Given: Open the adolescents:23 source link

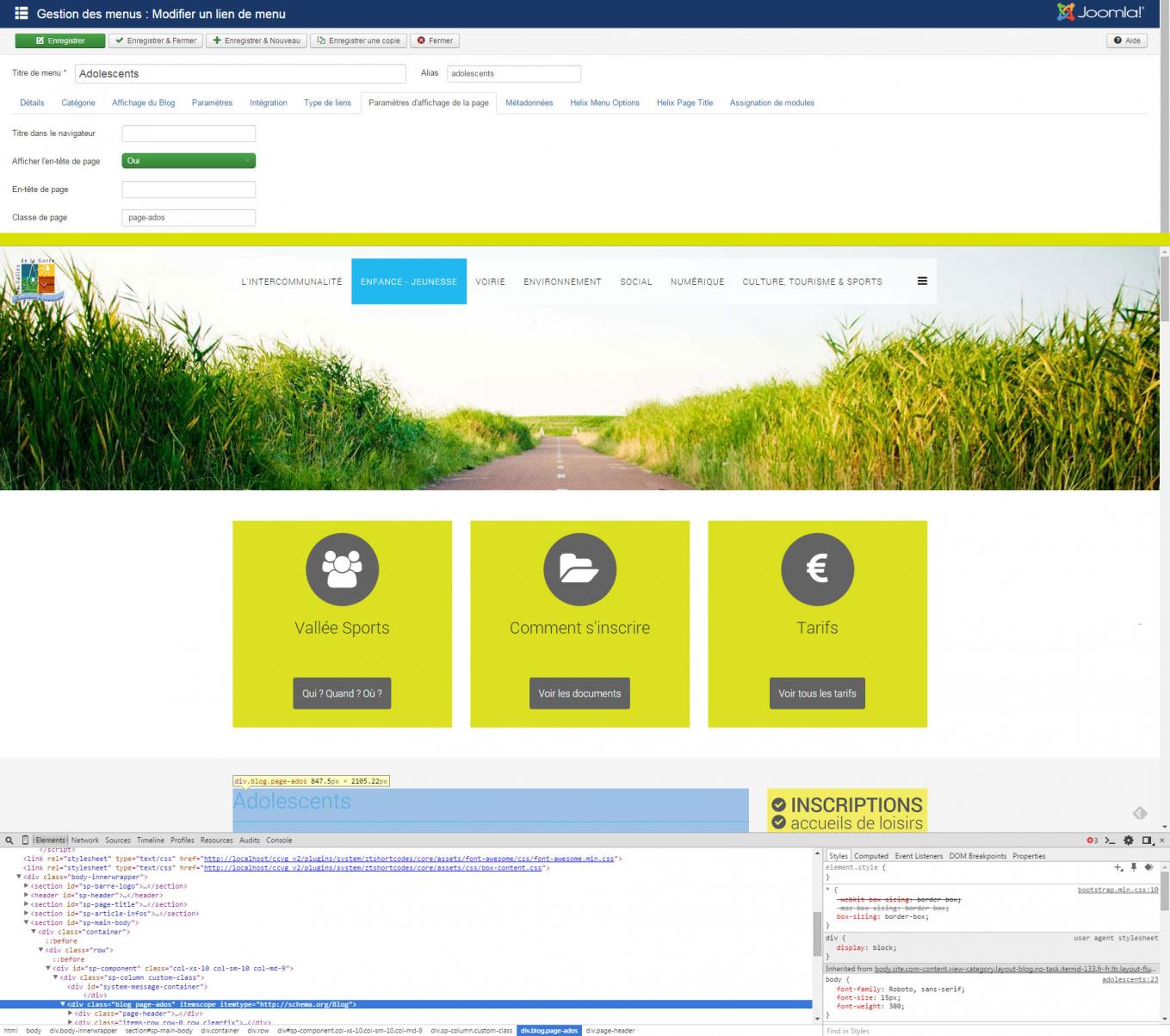Looking at the screenshot, I should (1130, 979).
